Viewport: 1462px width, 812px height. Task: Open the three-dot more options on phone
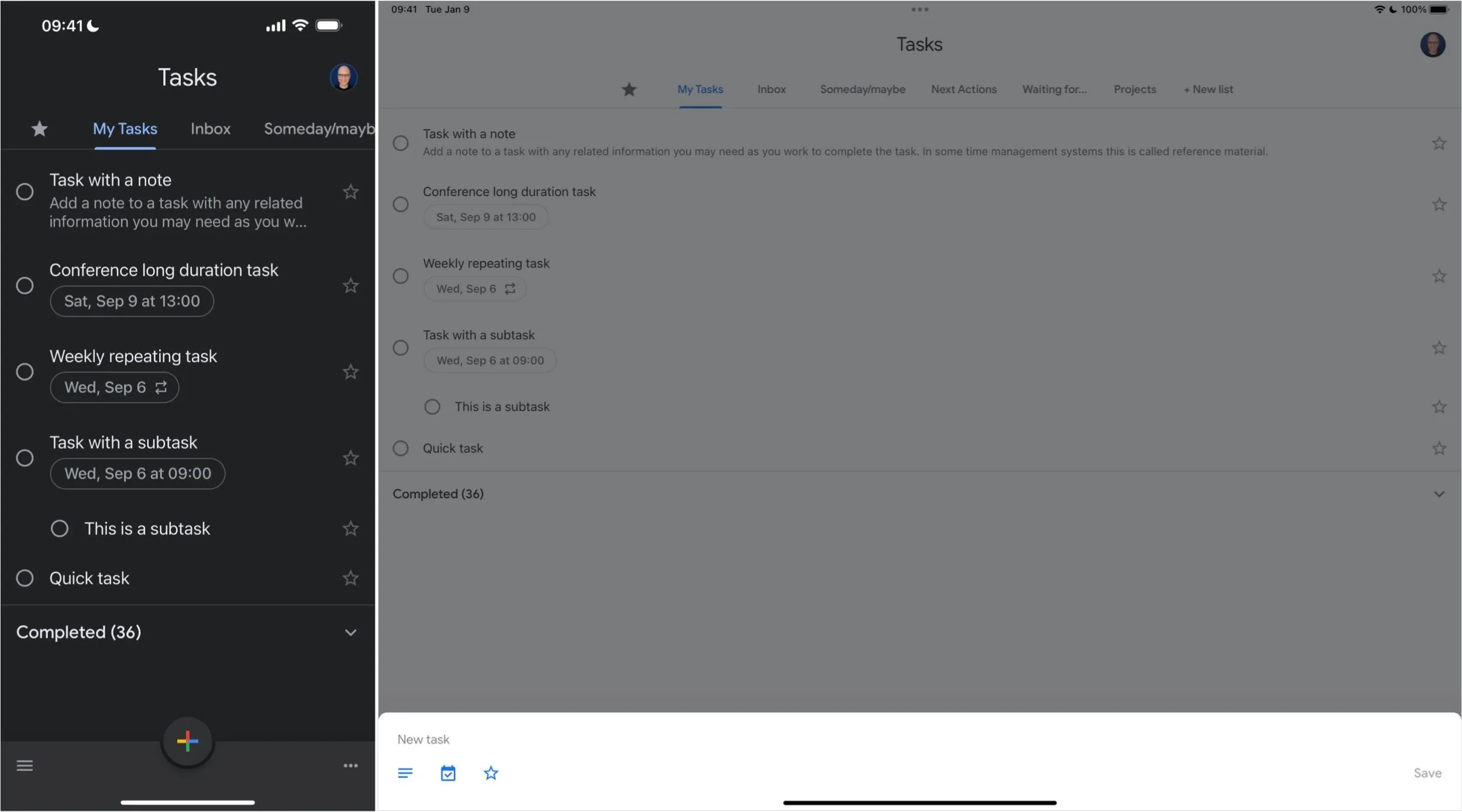(350, 765)
